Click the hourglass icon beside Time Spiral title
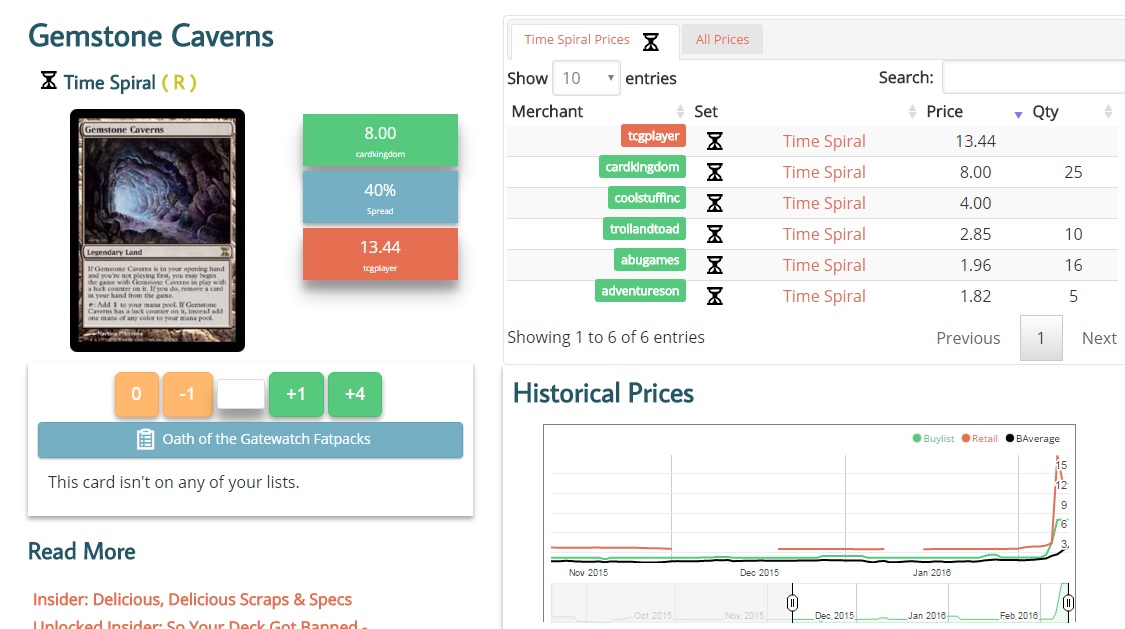Image resolution: width=1125 pixels, height=629 pixels. pyautogui.click(x=48, y=81)
